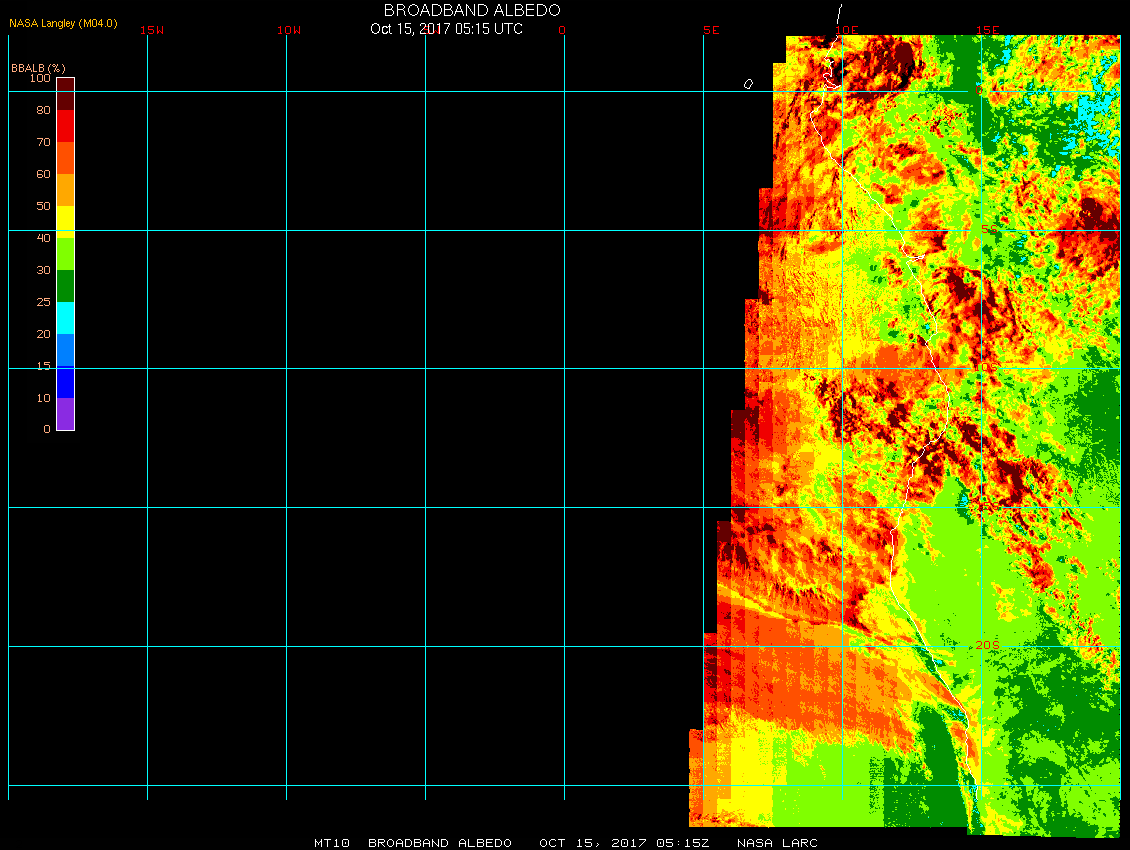The height and width of the screenshot is (850, 1130).
Task: Click the purple 0–10% legend swatch
Action: click(x=65, y=414)
